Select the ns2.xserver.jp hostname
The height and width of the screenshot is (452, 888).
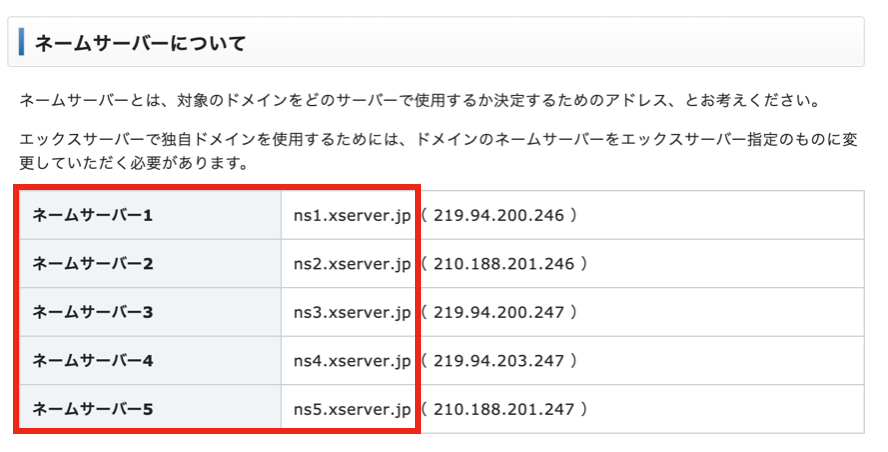tap(352, 264)
